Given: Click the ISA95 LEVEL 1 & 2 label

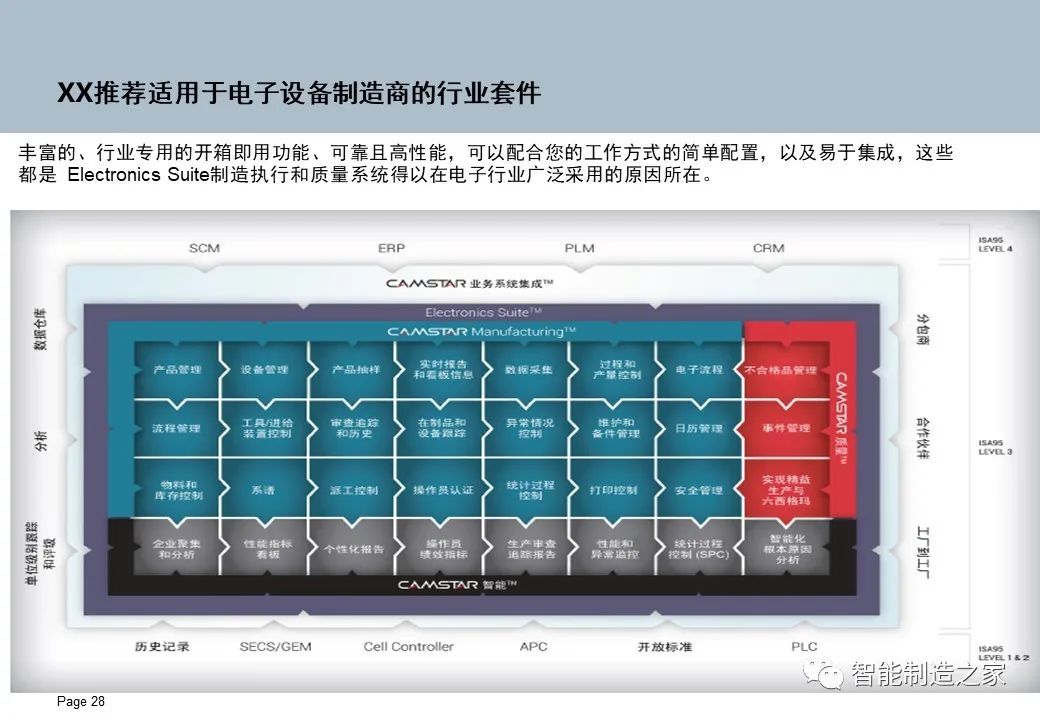Looking at the screenshot, I should point(1004,653).
